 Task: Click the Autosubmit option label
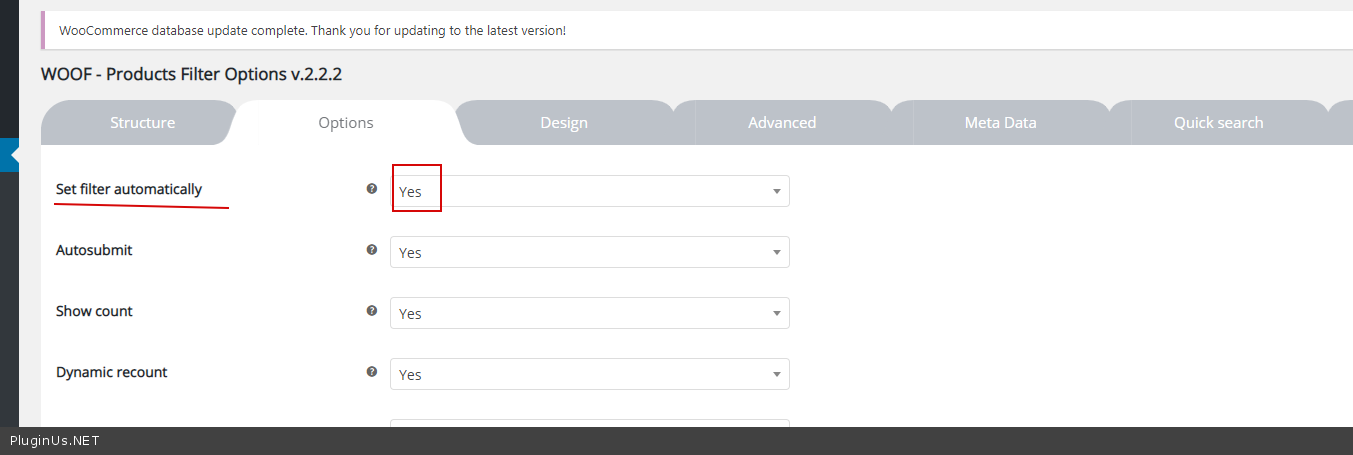(94, 250)
